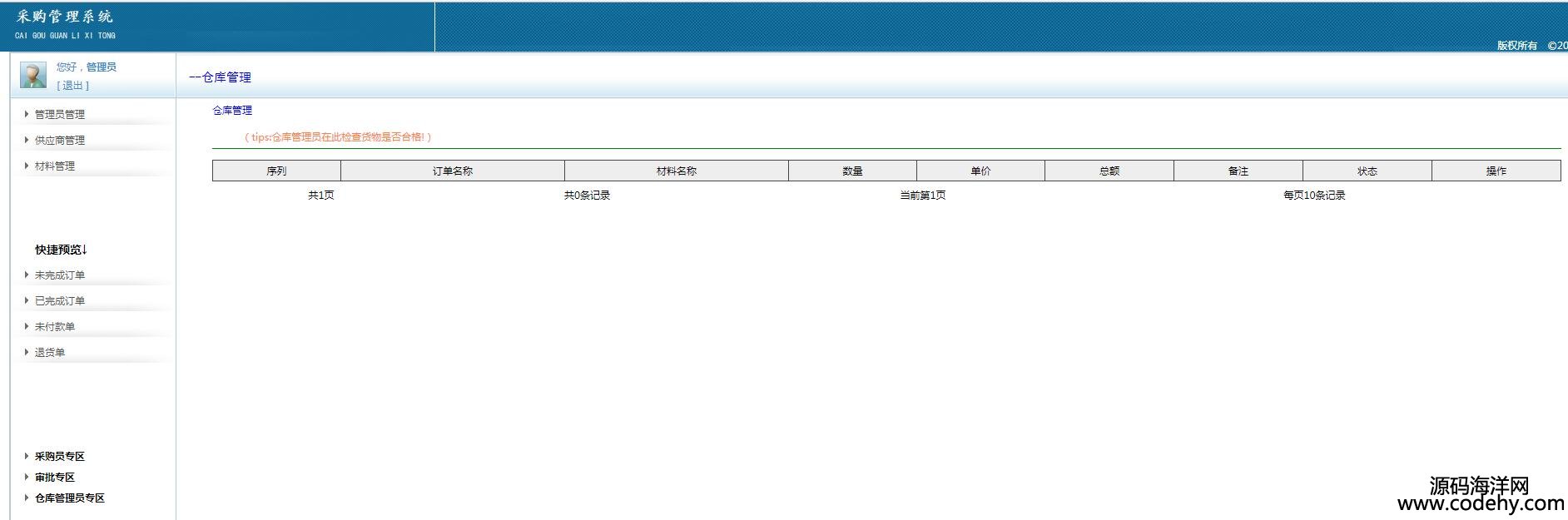
Task: View 退货单 quick preview
Action: click(x=50, y=353)
